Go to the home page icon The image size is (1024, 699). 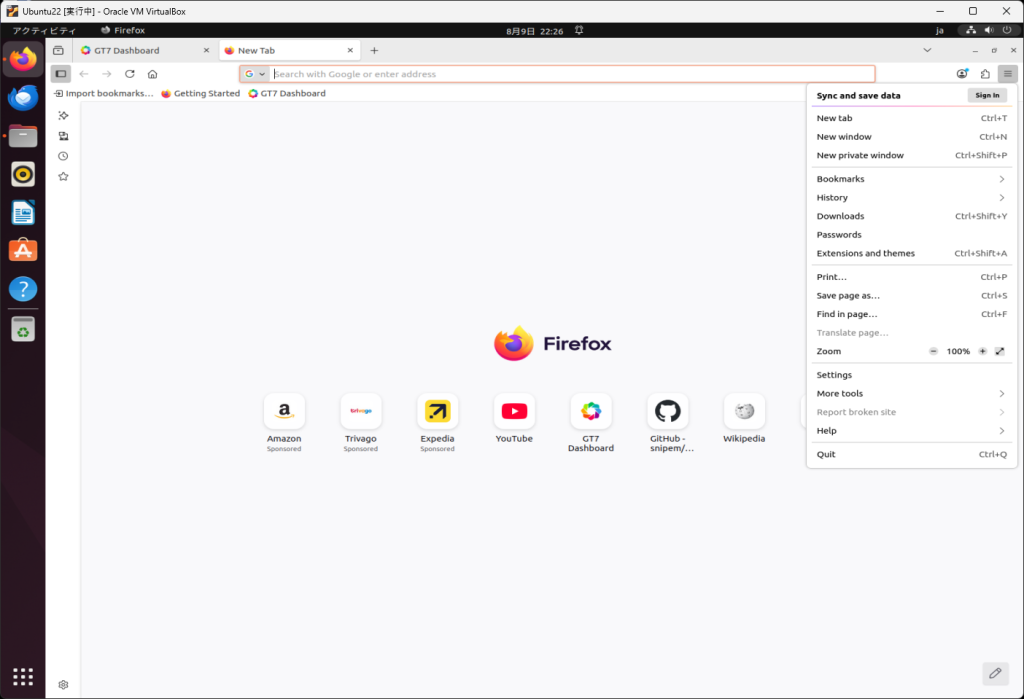point(152,74)
